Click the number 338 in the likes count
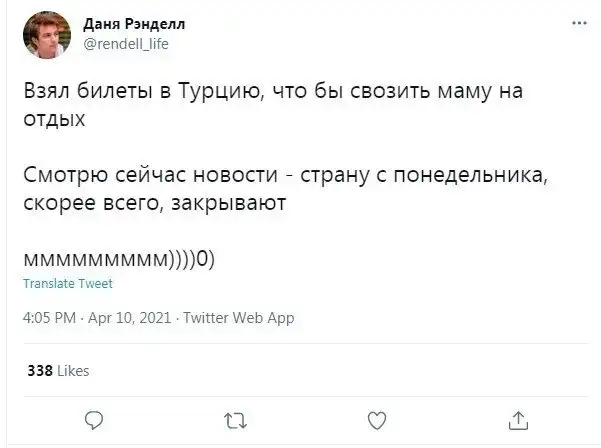Viewport: 601px width, 448px height. click(40, 370)
